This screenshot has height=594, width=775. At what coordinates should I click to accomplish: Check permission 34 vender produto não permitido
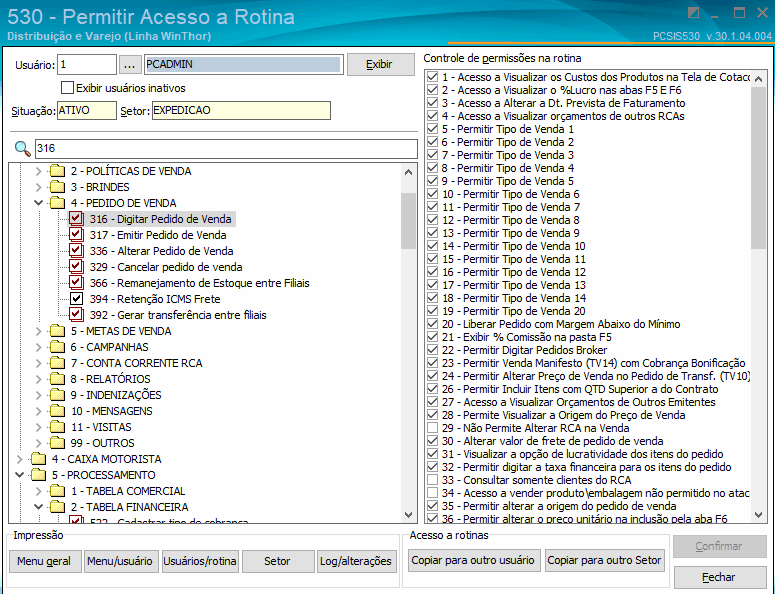432,493
